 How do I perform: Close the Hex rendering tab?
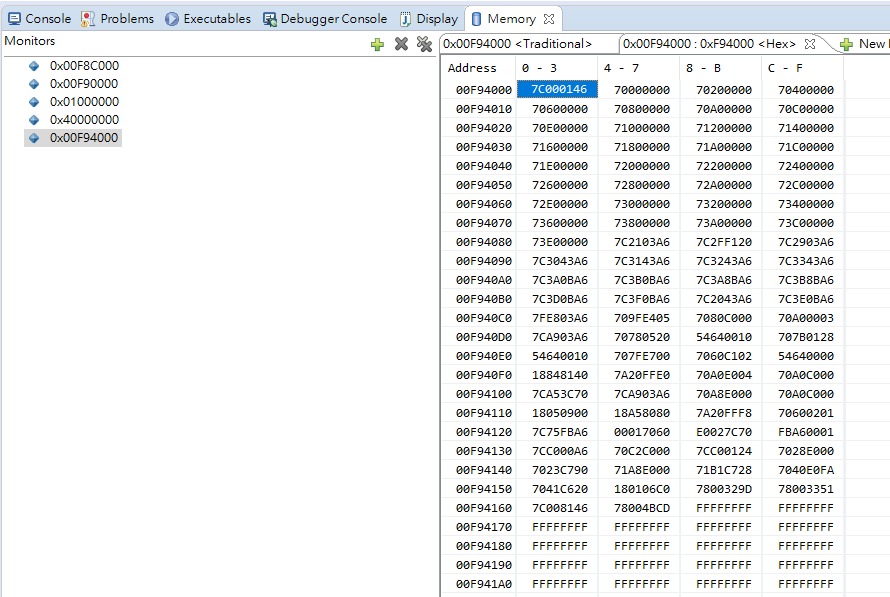812,44
